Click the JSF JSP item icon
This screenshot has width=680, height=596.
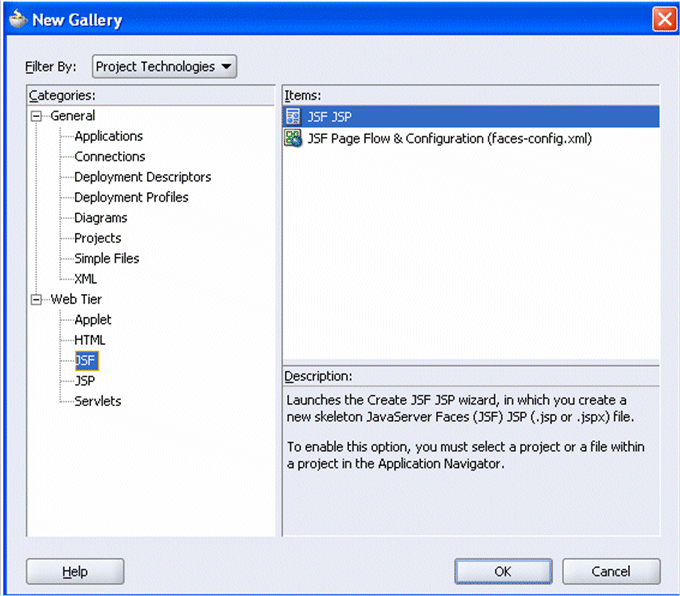[293, 117]
